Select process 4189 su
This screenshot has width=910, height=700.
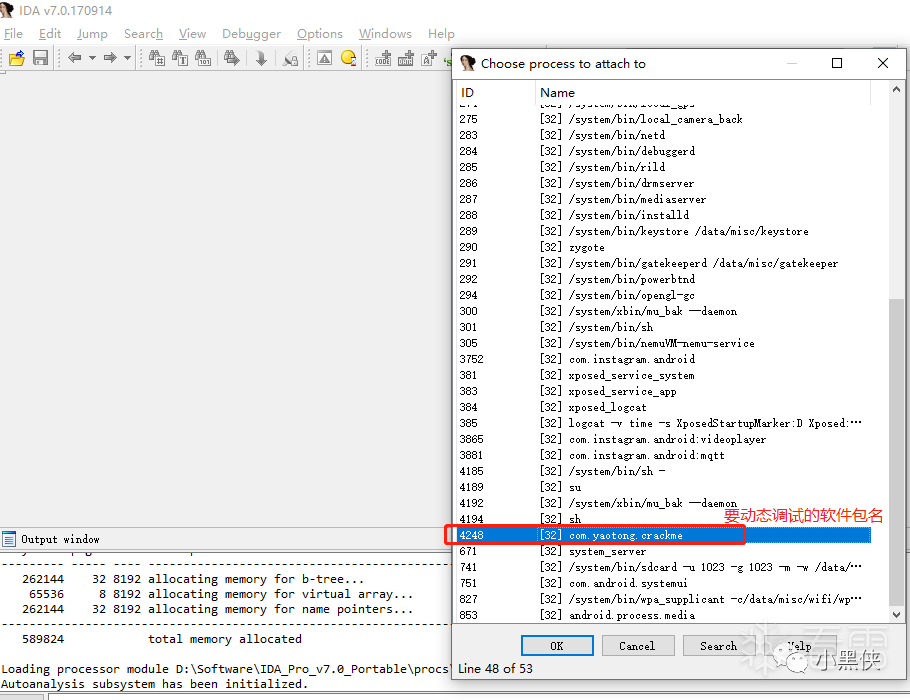pos(664,487)
